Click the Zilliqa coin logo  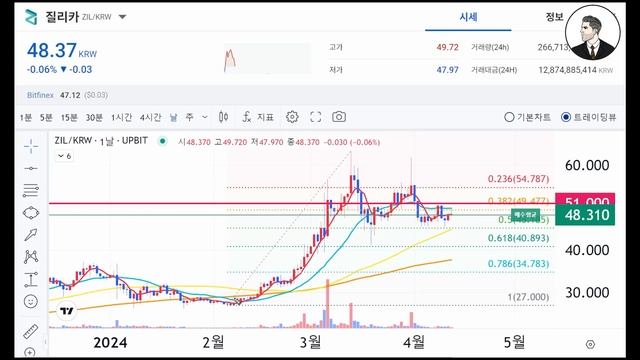31,17
